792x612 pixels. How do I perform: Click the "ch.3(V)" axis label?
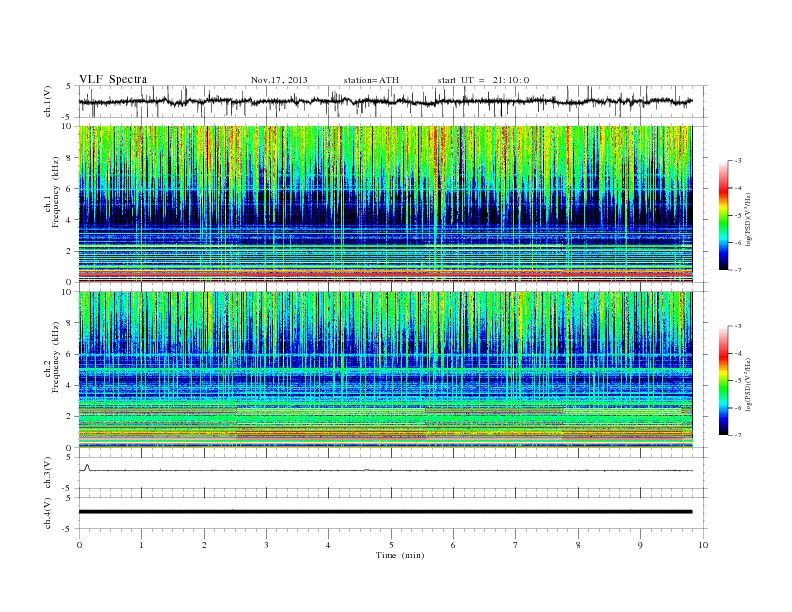[x=48, y=472]
